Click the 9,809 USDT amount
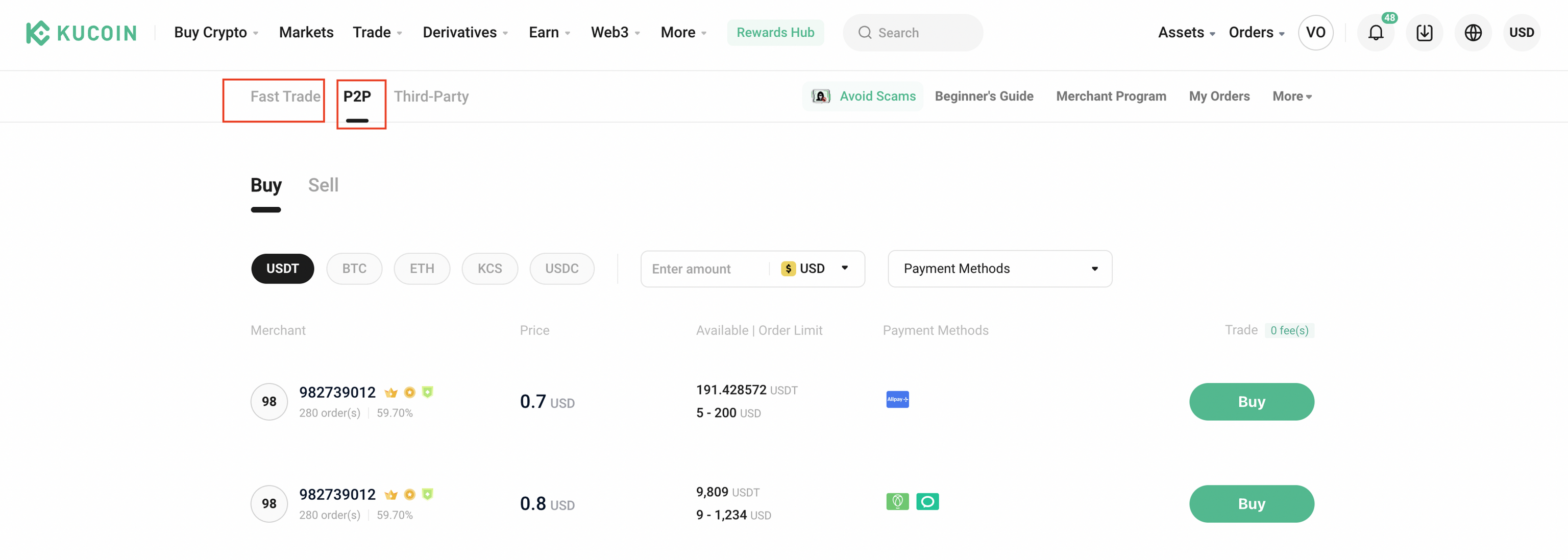The width and height of the screenshot is (1568, 560). point(727,492)
